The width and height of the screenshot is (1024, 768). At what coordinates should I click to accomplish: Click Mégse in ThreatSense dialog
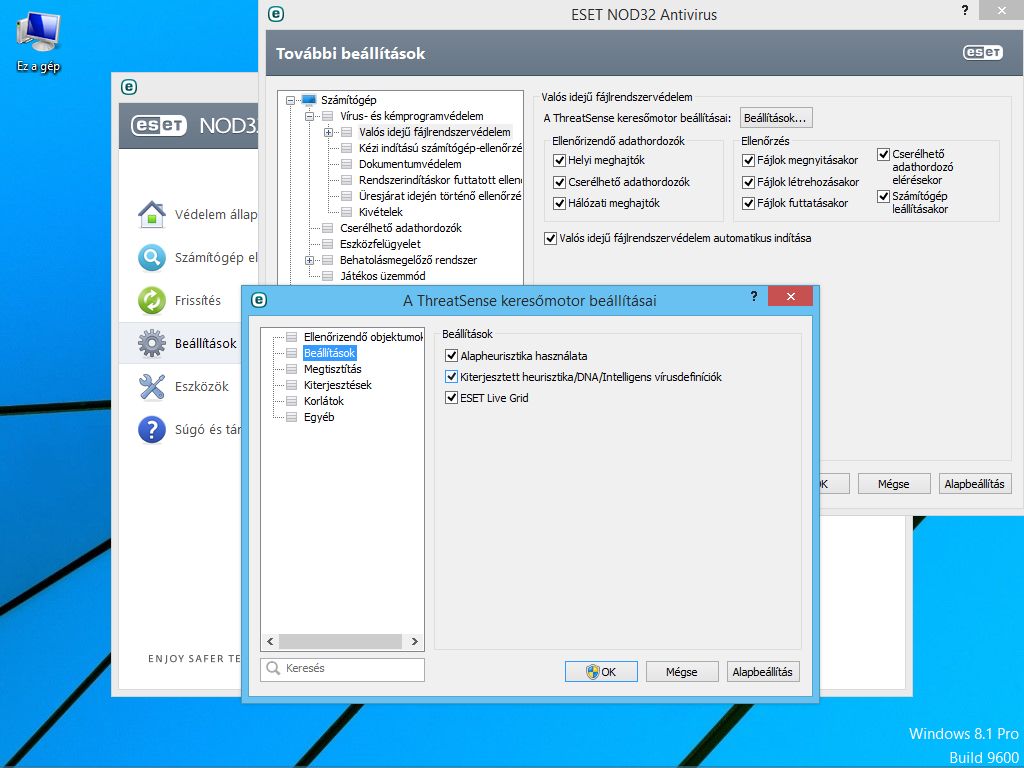[x=682, y=672]
